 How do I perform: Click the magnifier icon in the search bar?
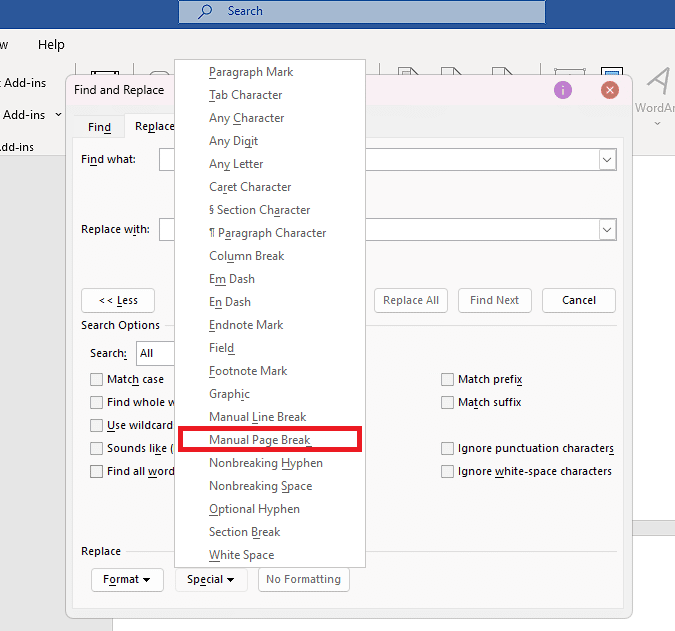coord(205,11)
